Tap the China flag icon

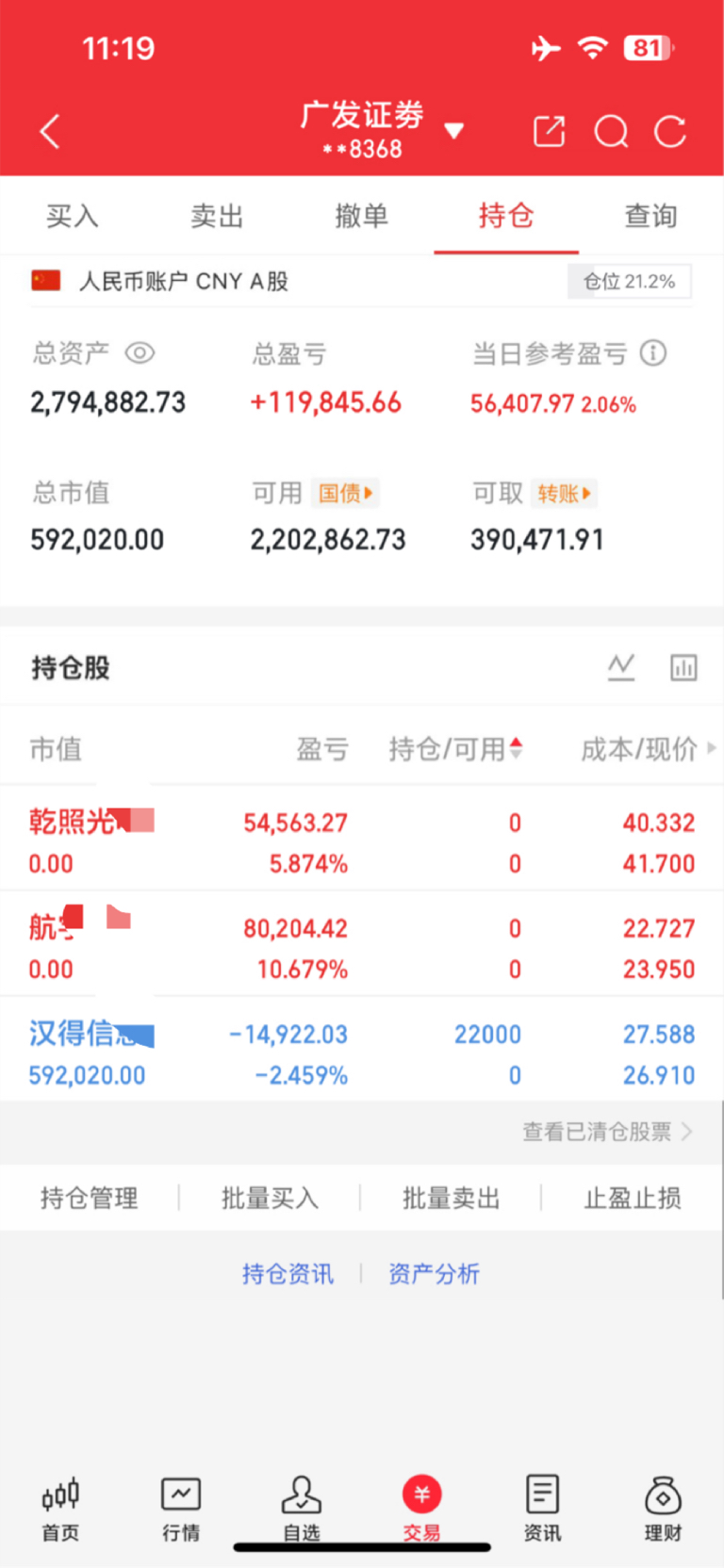point(46,281)
